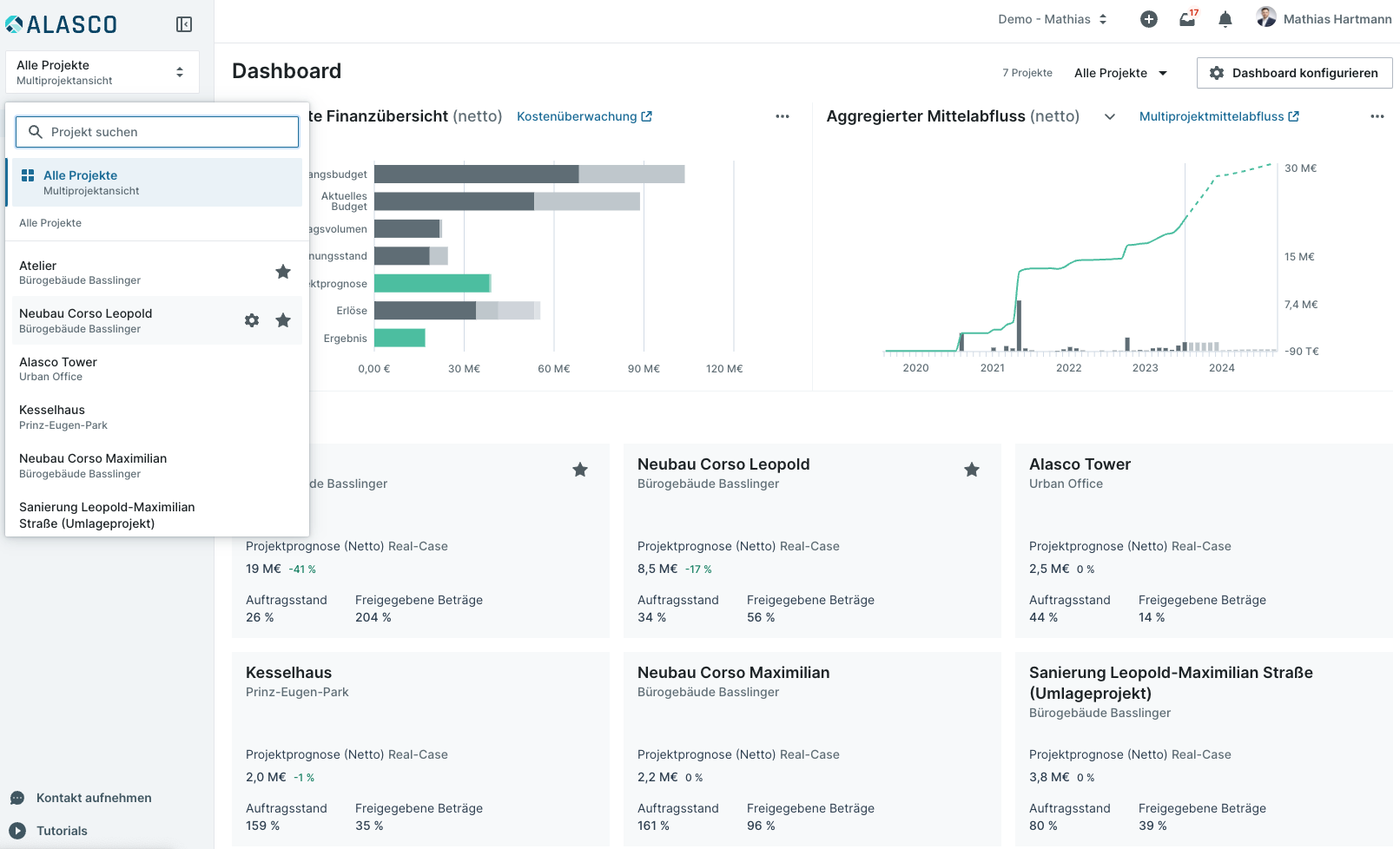This screenshot has width=1400, height=849.
Task: Open Neubau Corso Maximilian project card
Action: pos(812,749)
